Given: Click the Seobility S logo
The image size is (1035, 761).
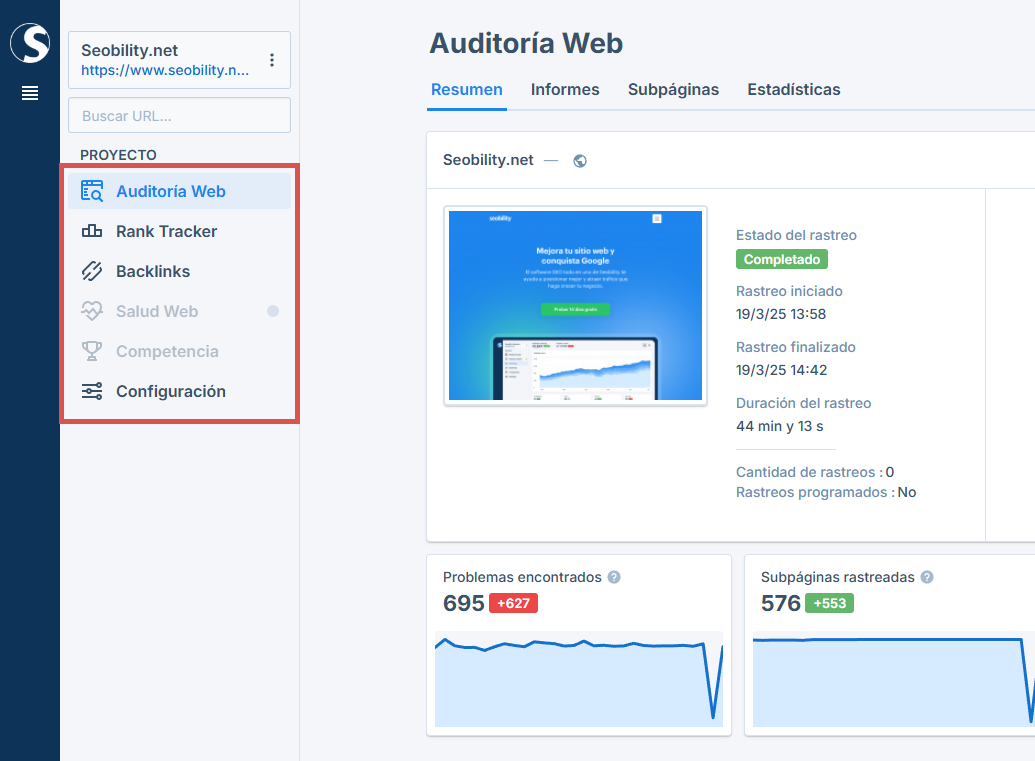Looking at the screenshot, I should tap(30, 43).
